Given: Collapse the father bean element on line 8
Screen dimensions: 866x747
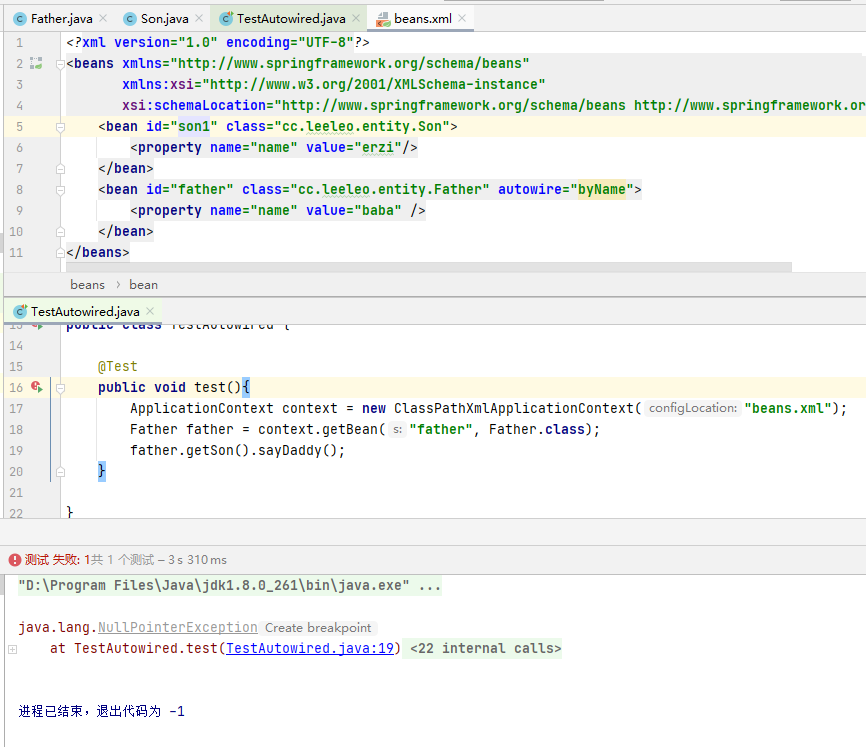Looking at the screenshot, I should pyautogui.click(x=61, y=189).
